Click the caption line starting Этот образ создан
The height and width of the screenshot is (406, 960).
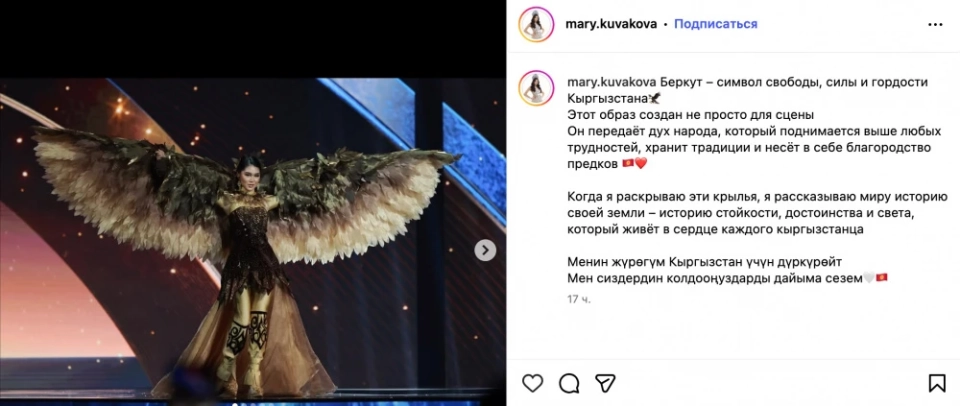[x=690, y=115]
